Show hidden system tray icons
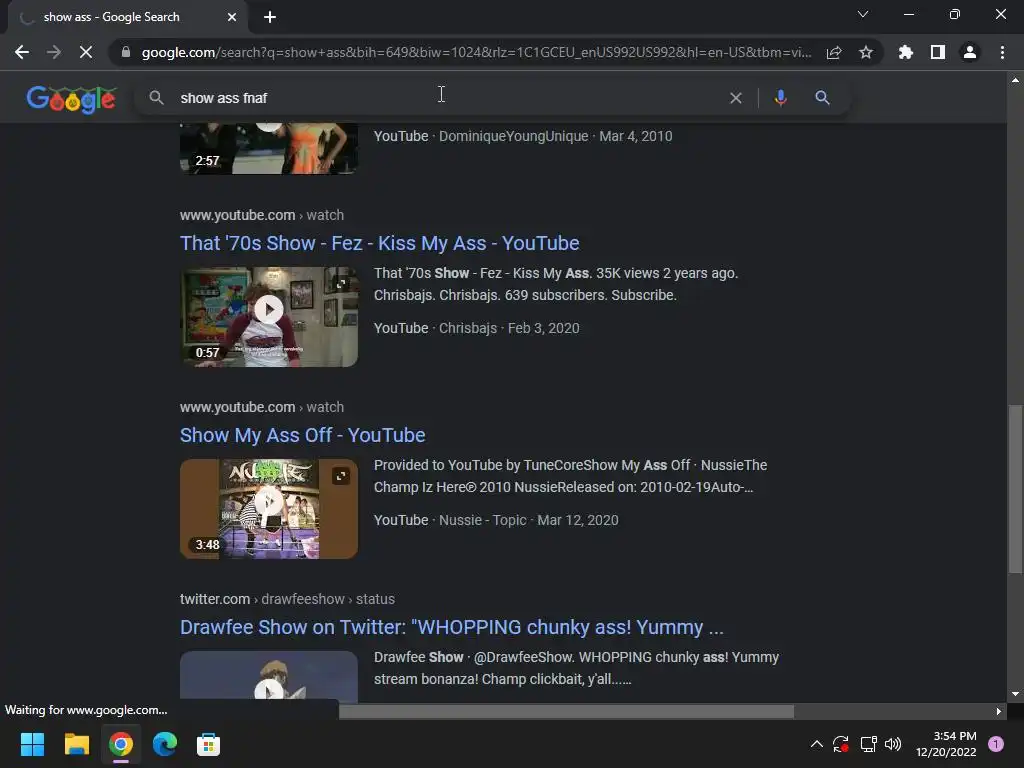Image resolution: width=1024 pixels, height=768 pixels. (816, 744)
